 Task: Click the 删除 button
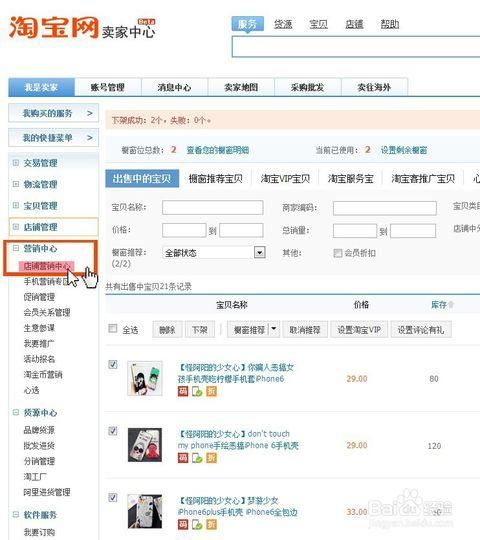167,330
